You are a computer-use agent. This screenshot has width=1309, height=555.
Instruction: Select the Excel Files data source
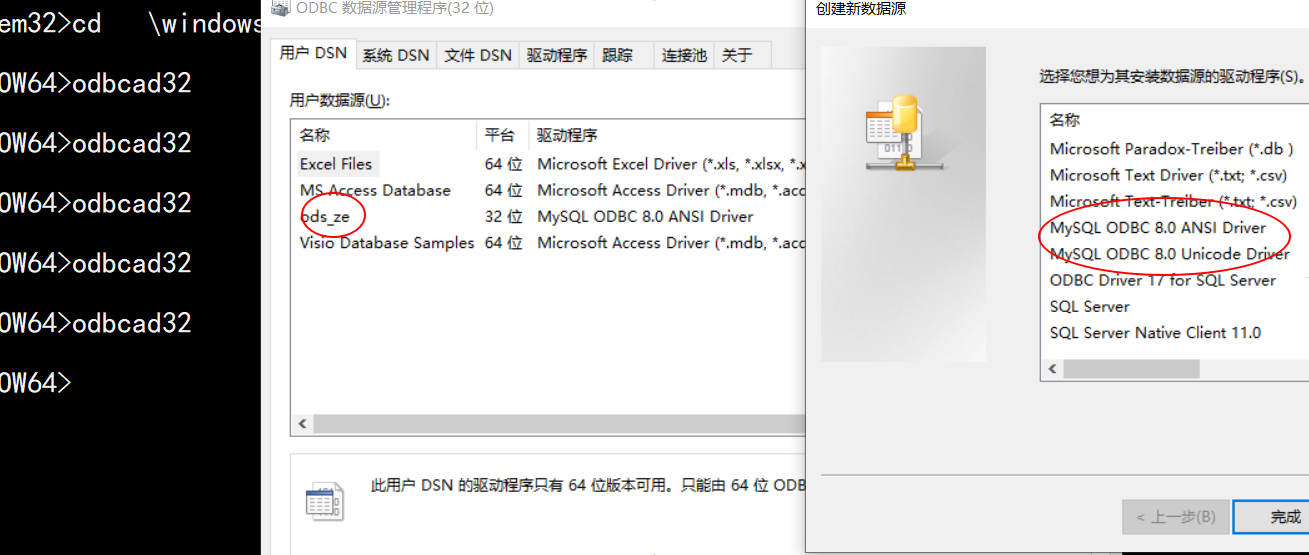(x=336, y=164)
